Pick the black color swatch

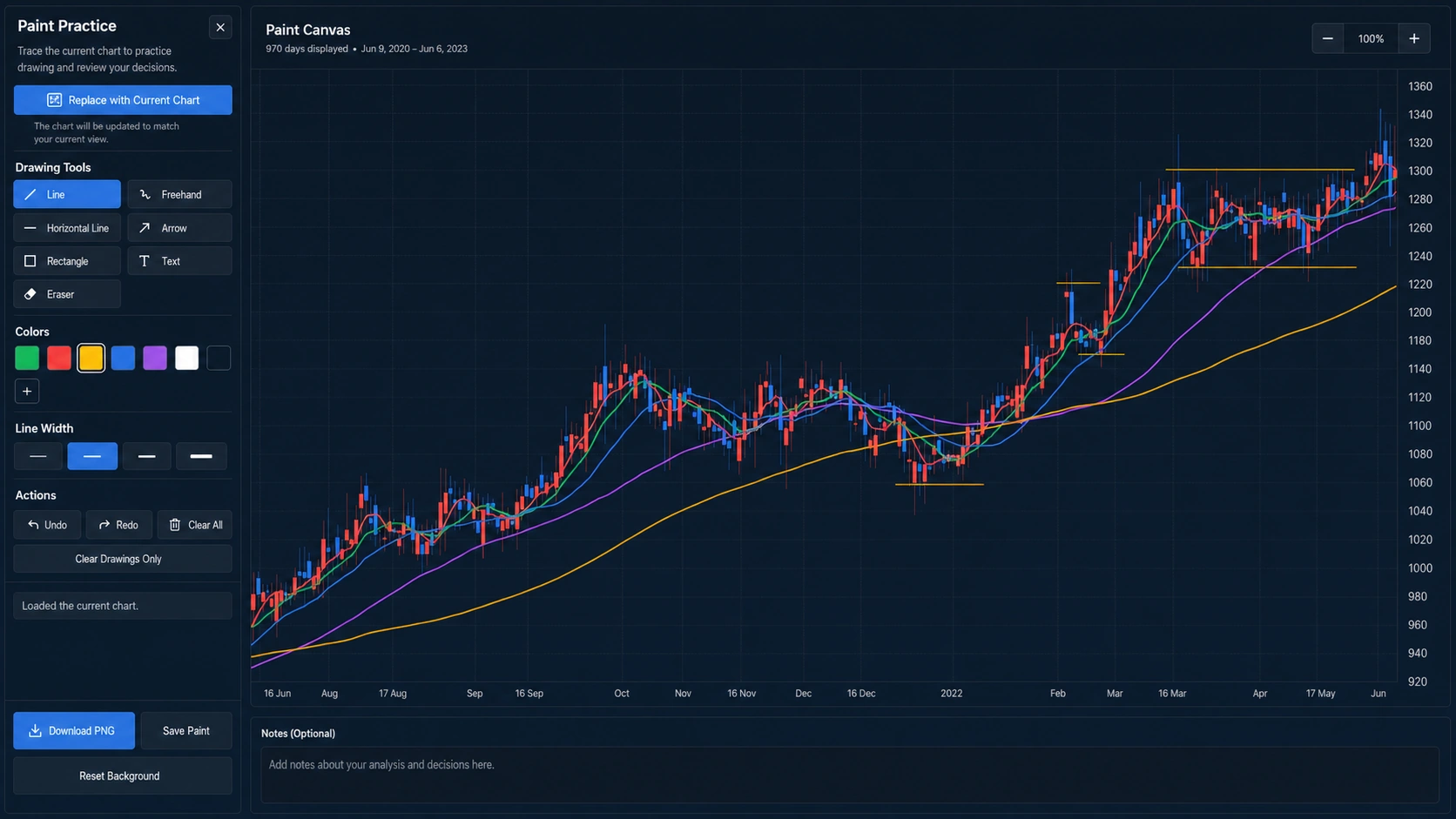pos(219,358)
